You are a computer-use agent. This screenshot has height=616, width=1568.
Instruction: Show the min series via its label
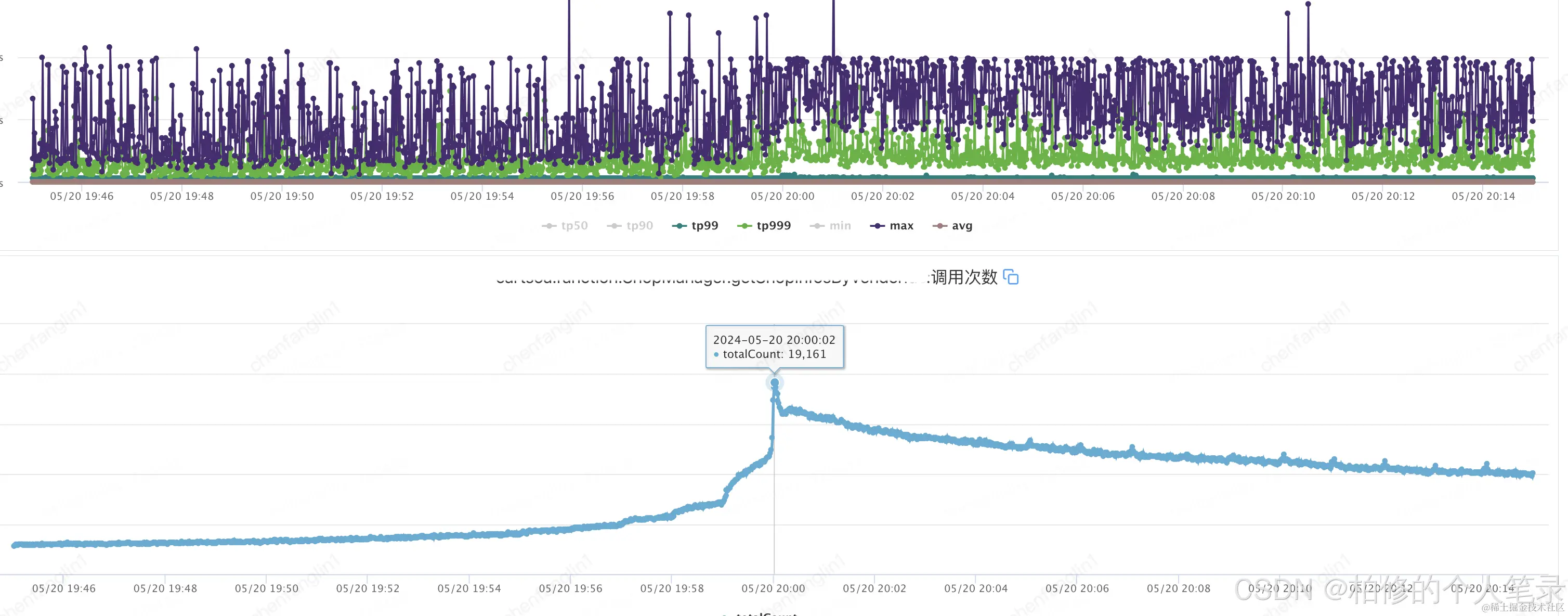click(x=840, y=226)
